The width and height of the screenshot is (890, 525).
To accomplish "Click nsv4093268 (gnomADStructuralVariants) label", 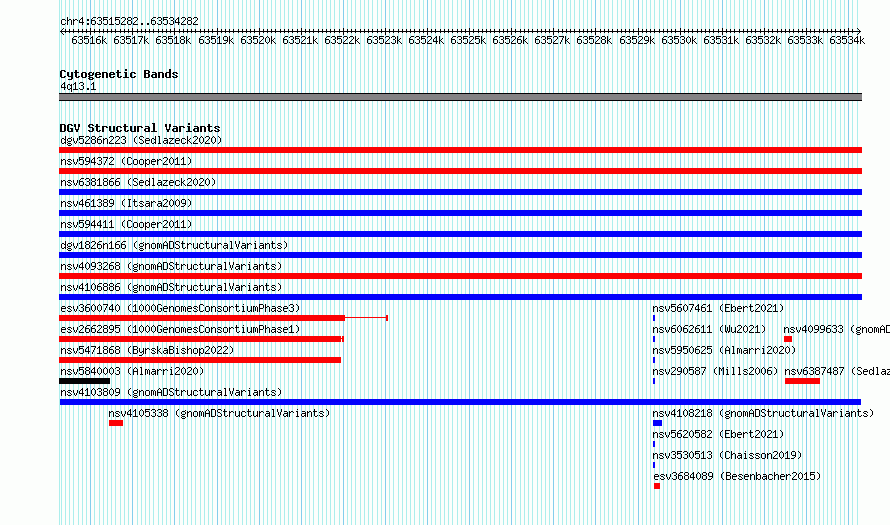I will (171, 266).
